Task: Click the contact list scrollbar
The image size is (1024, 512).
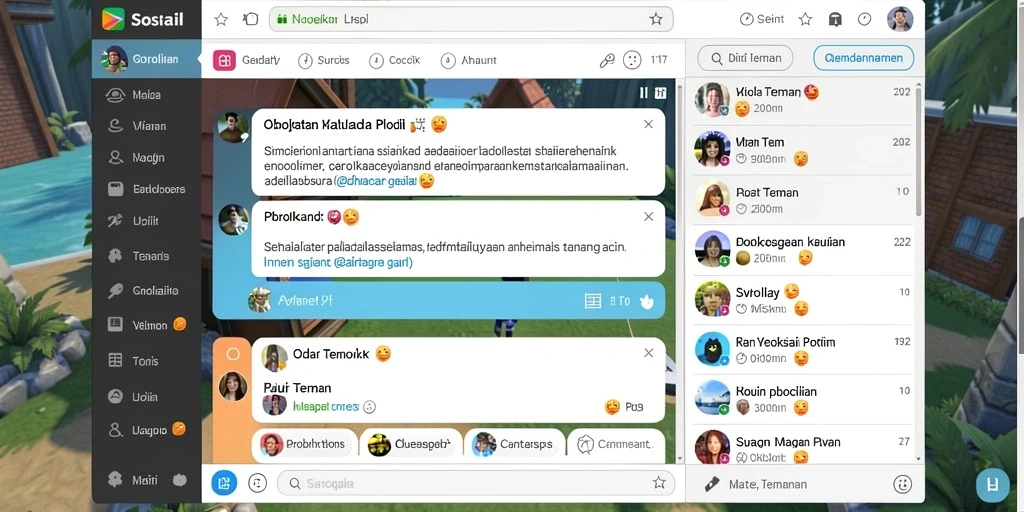Action: (x=919, y=150)
